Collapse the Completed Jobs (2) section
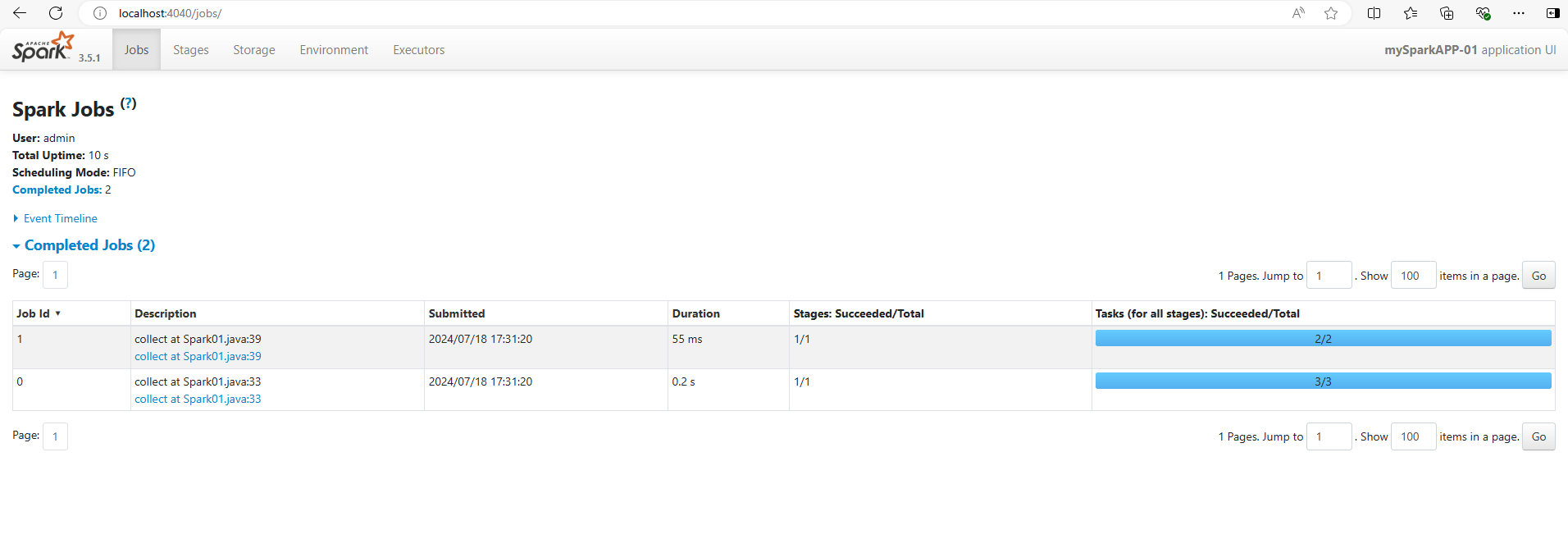The image size is (1568, 539). [x=89, y=245]
